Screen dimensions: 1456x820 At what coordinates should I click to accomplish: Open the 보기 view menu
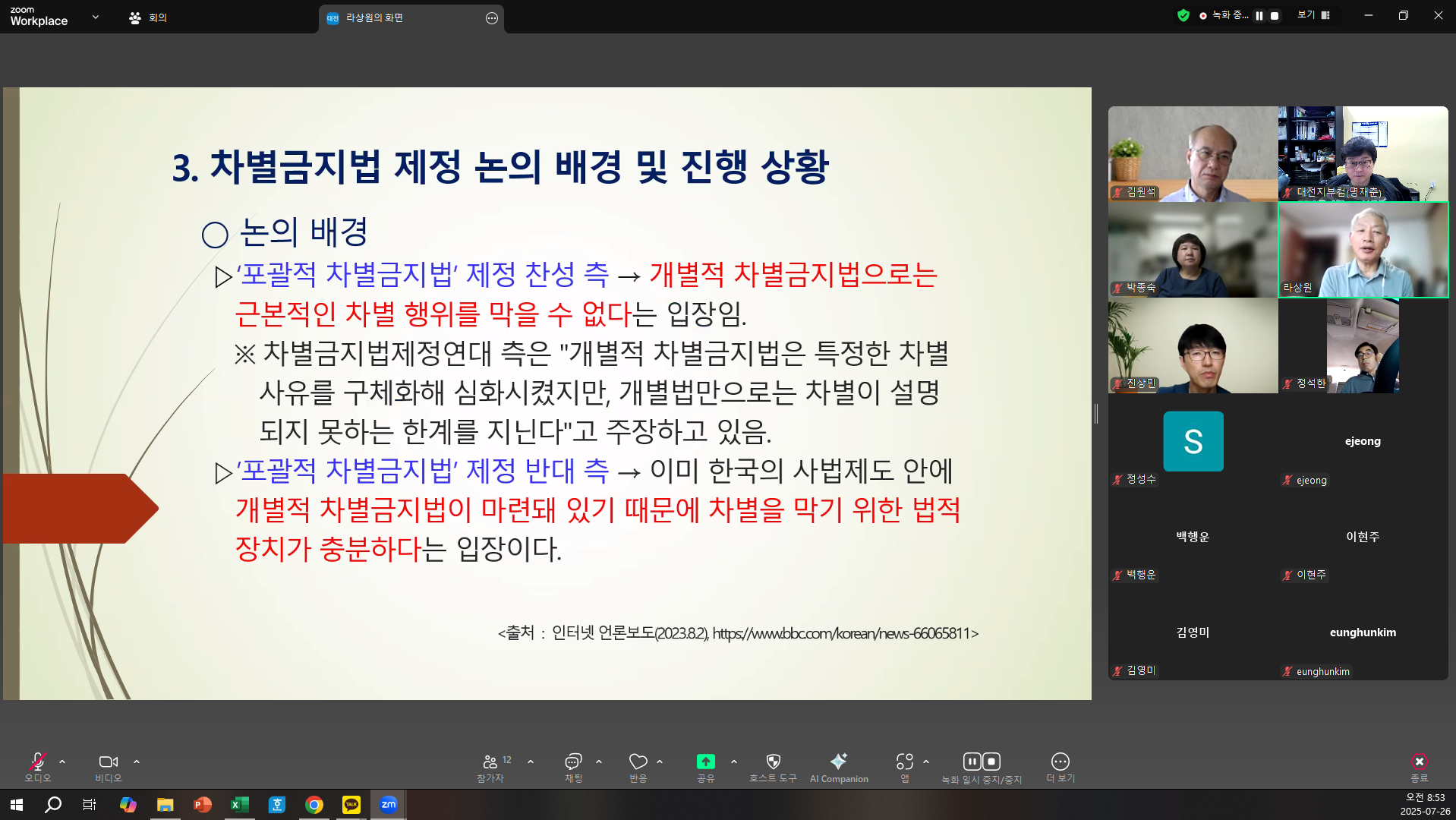pos(1307,15)
